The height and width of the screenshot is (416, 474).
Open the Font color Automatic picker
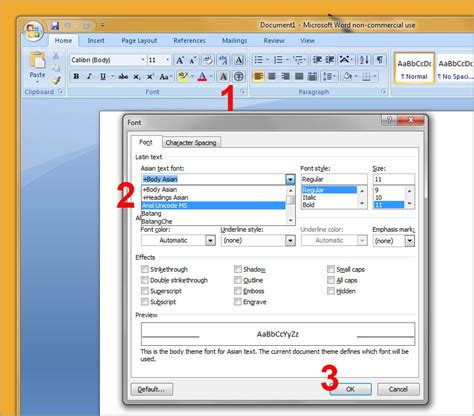click(x=178, y=240)
